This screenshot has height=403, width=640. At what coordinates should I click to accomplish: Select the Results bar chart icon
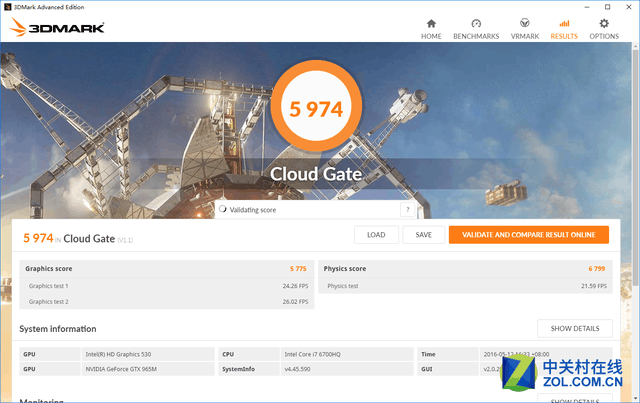pyautogui.click(x=564, y=23)
